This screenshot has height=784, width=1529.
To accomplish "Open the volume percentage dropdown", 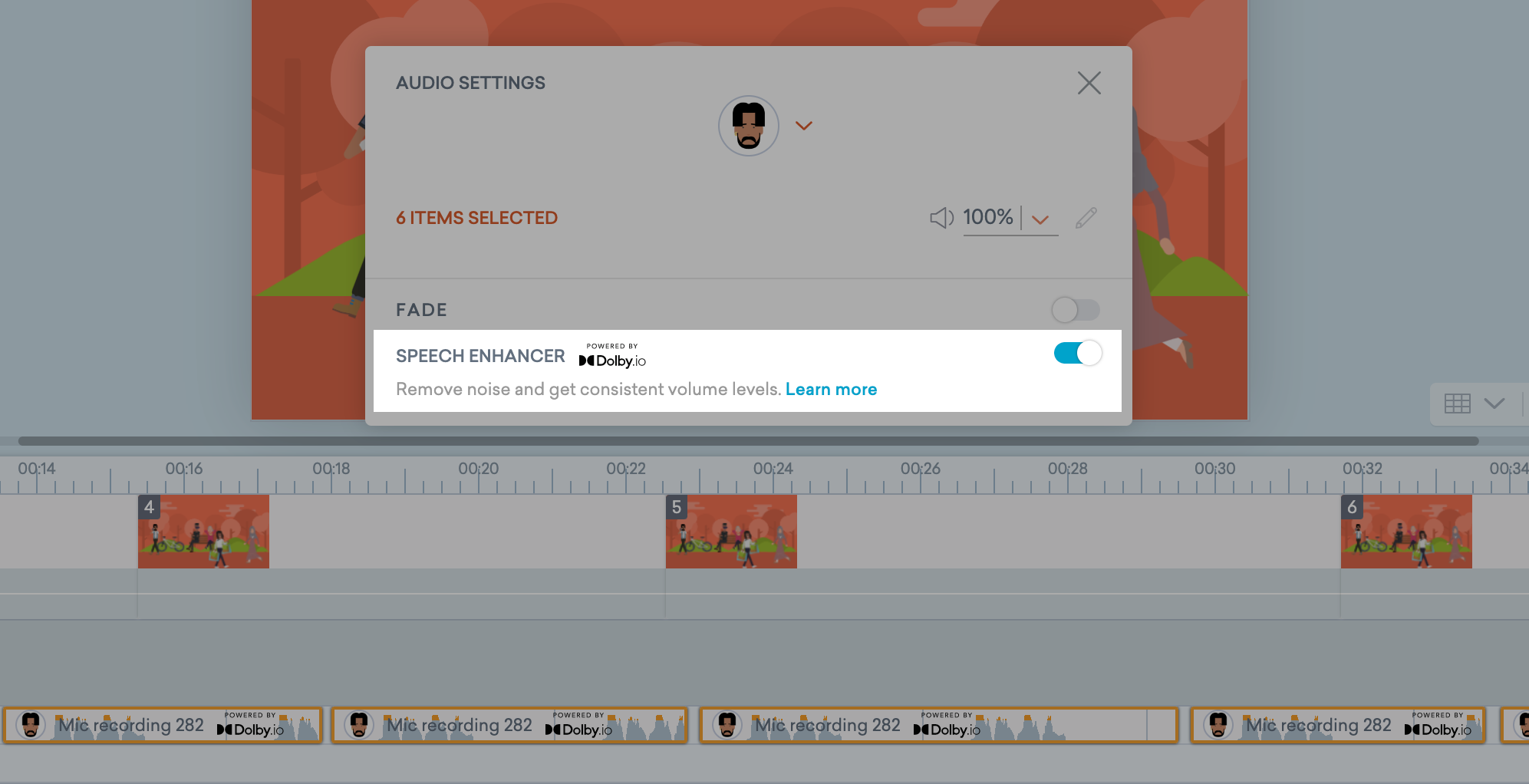I will tap(1041, 220).
